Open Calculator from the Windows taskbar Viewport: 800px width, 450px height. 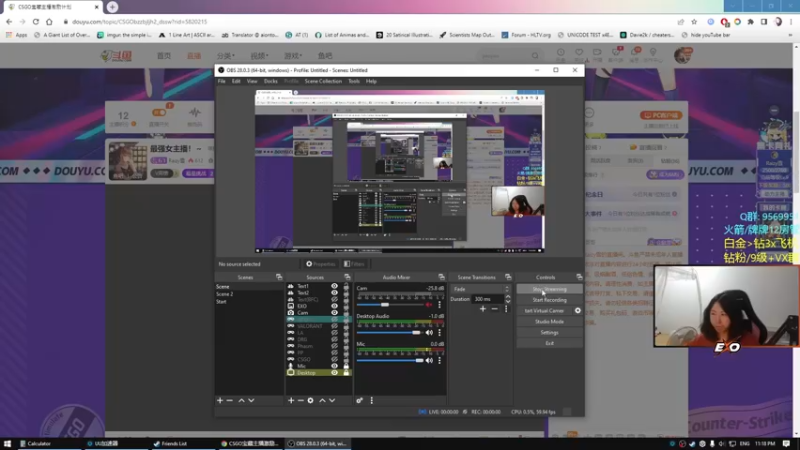point(36,444)
